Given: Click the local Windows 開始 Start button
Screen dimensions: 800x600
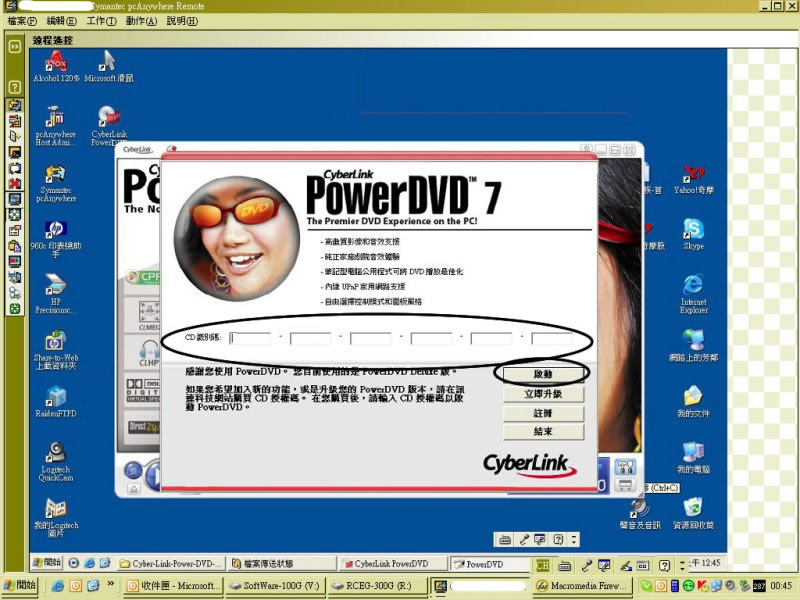Looking at the screenshot, I should point(20,585).
